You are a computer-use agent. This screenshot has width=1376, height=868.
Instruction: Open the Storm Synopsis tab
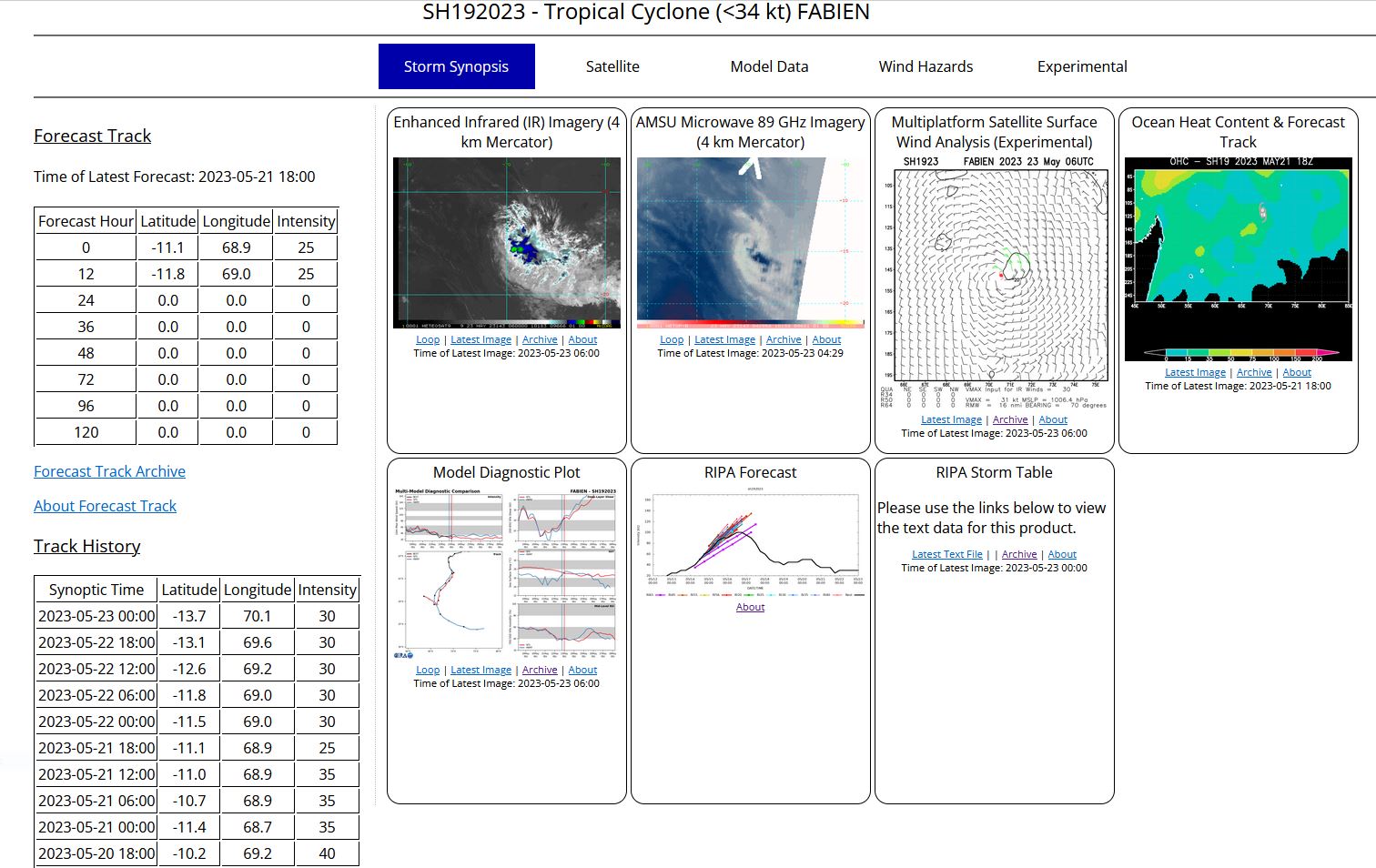[x=456, y=66]
